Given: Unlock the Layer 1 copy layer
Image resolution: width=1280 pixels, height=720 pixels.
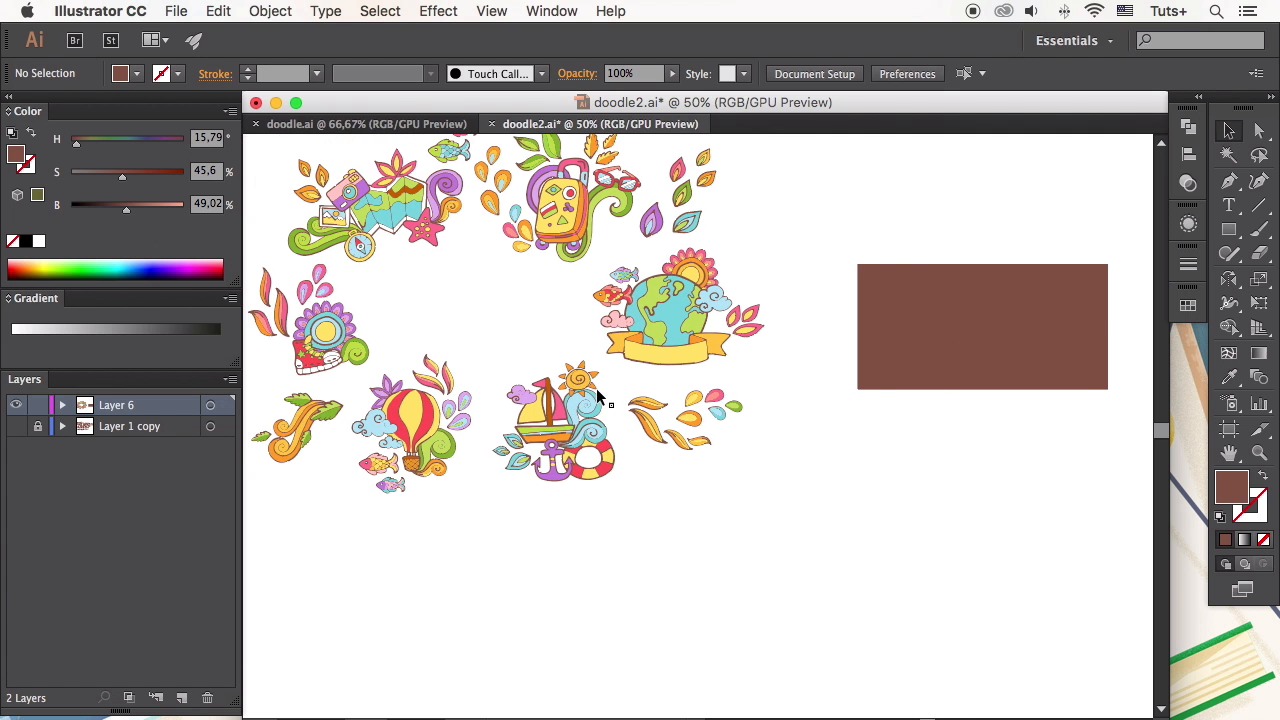Looking at the screenshot, I should [38, 426].
